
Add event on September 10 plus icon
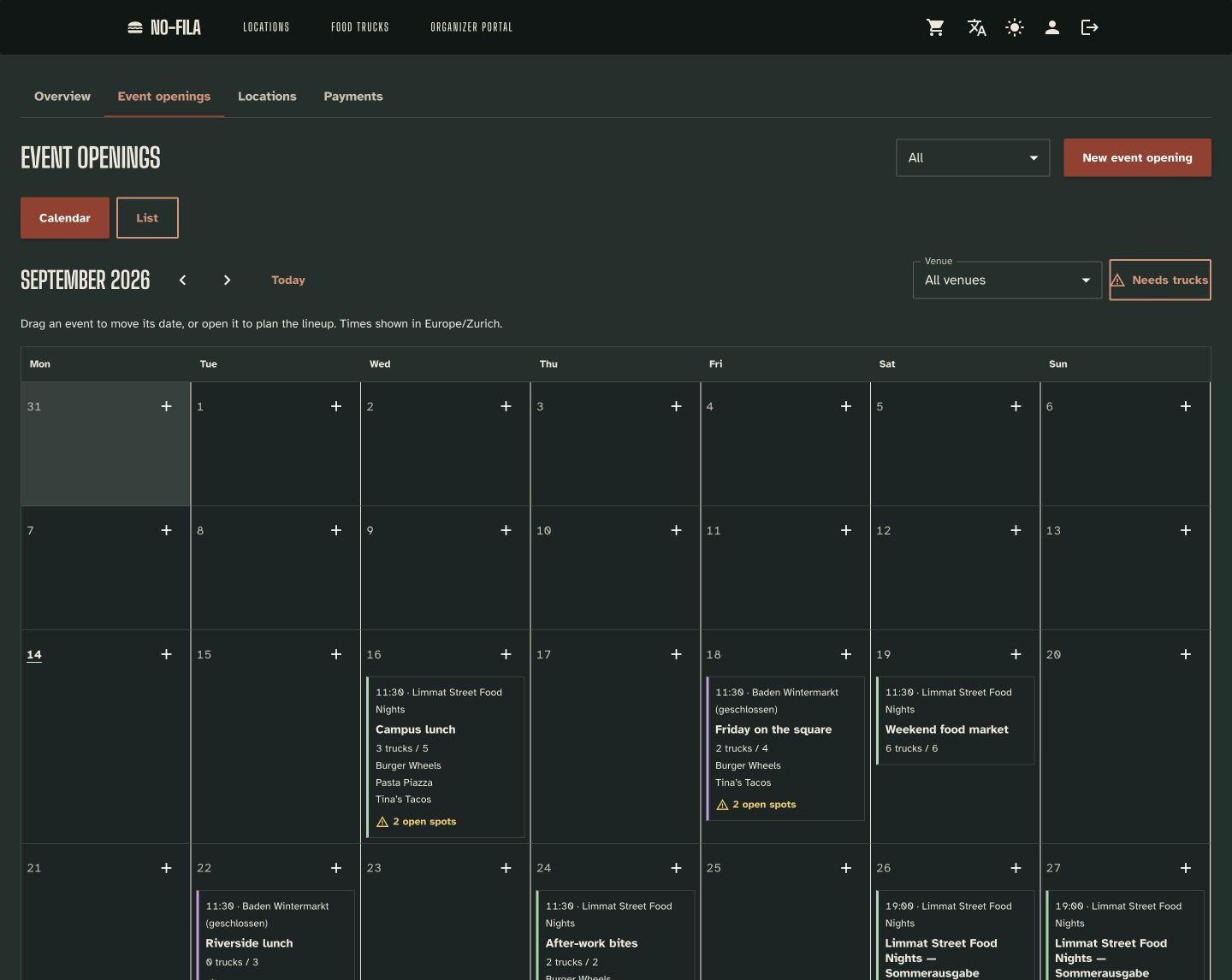tap(676, 530)
